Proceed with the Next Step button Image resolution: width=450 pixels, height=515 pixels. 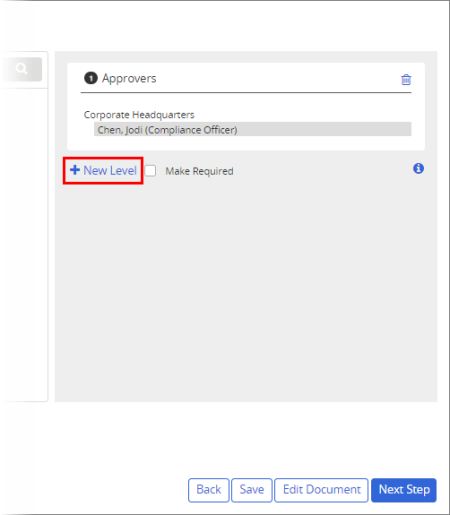tap(404, 490)
